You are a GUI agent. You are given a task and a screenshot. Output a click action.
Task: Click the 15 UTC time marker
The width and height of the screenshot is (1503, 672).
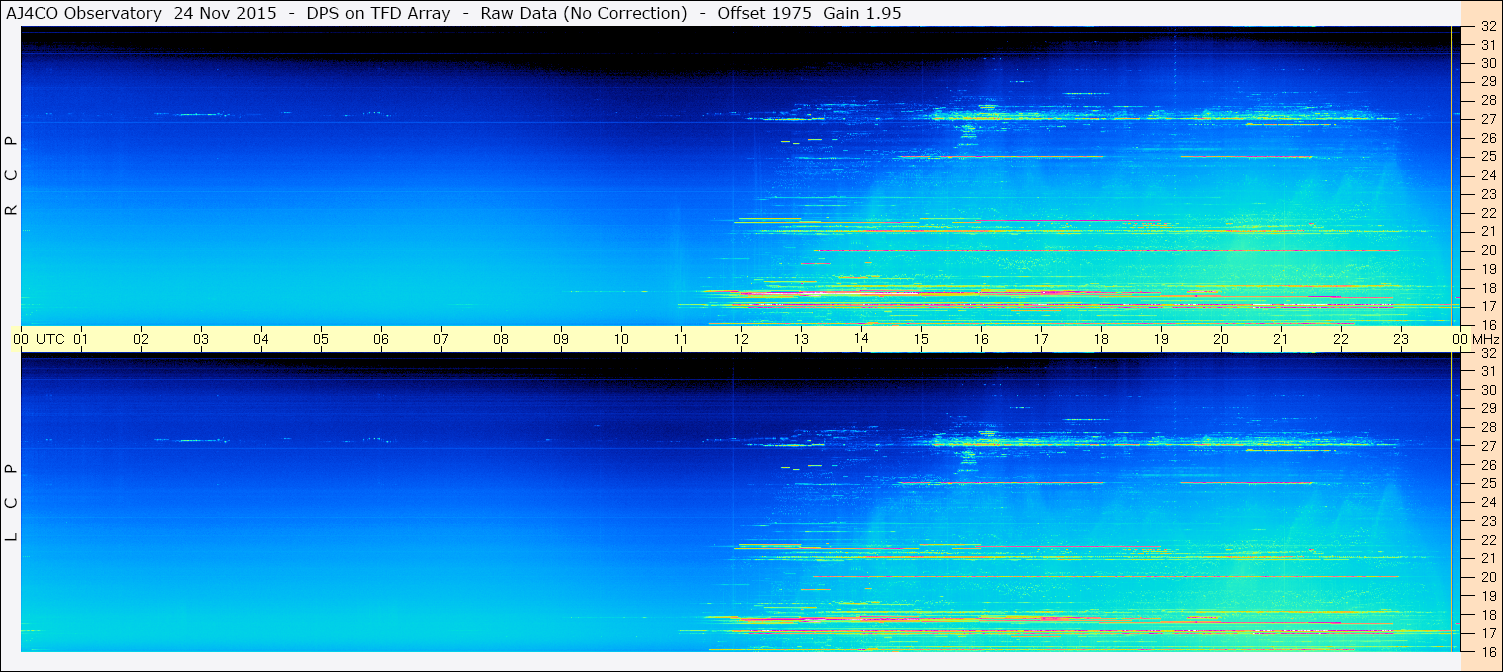921,339
